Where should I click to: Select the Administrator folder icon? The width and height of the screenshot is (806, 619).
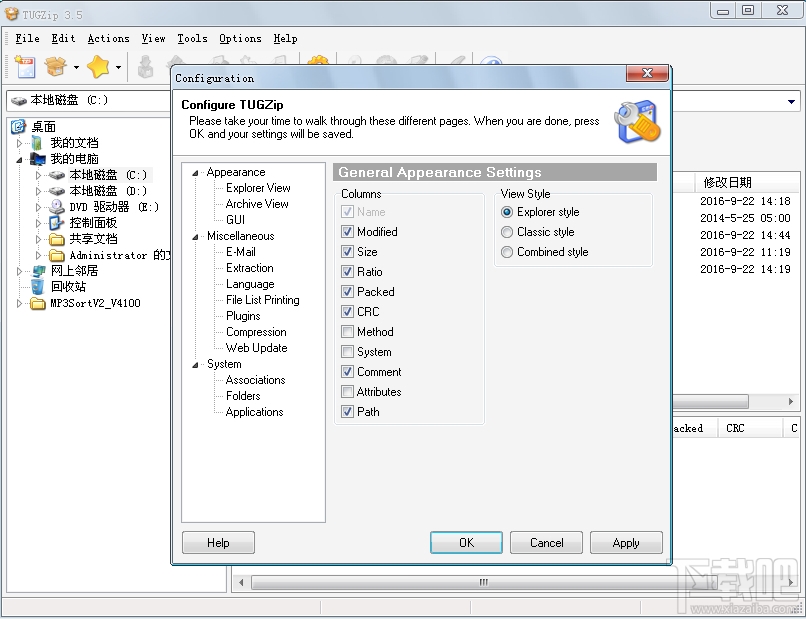pyautogui.click(x=57, y=255)
